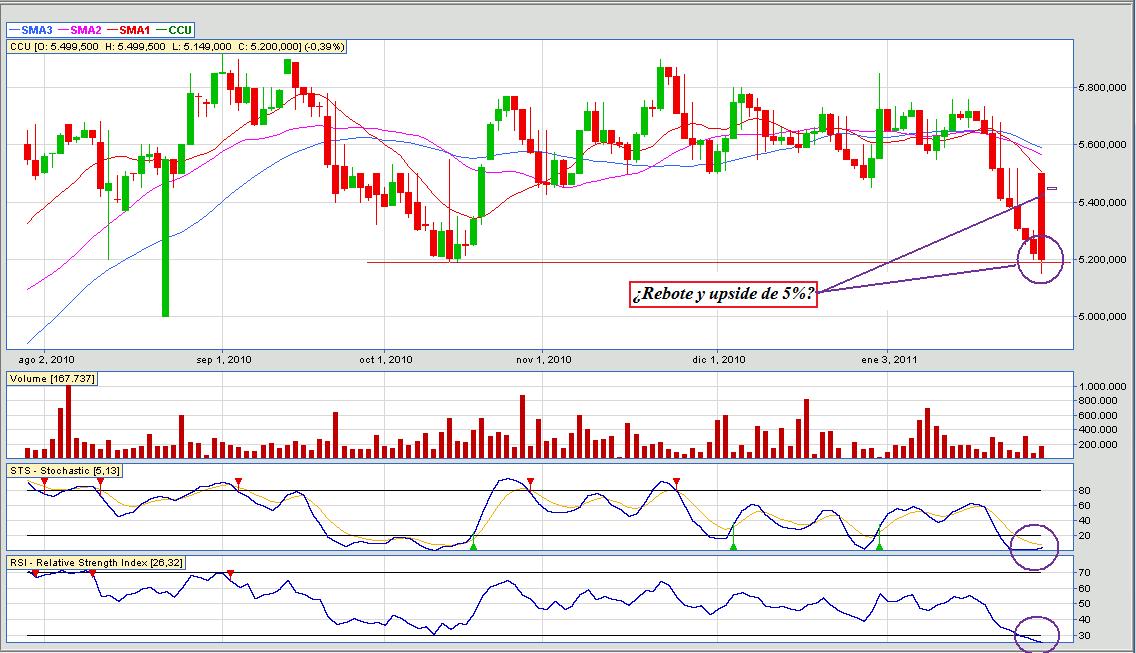Click the dic 1, 2010 date label
The width and height of the screenshot is (1136, 653).
719,359
